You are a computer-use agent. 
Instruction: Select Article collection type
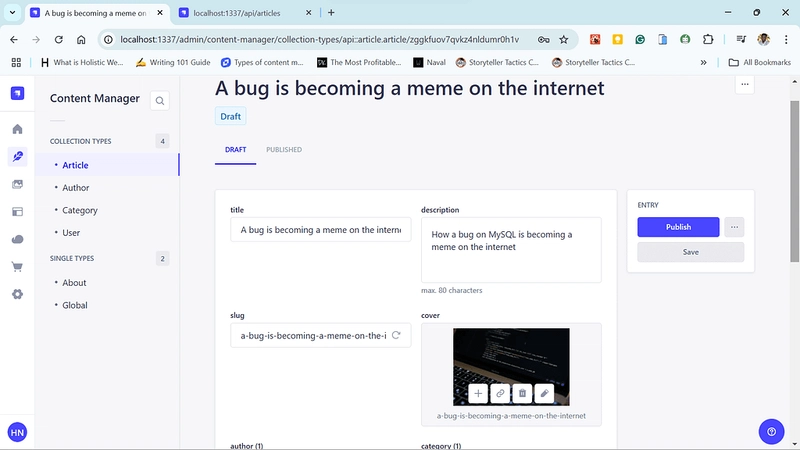(107, 165)
